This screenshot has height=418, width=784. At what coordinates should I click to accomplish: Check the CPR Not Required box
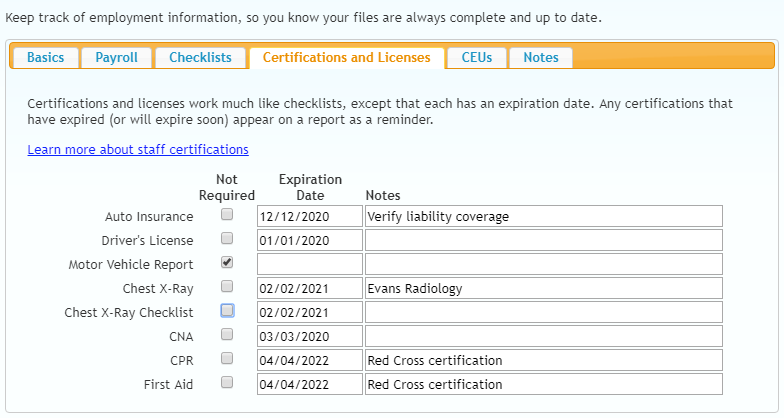click(x=227, y=359)
